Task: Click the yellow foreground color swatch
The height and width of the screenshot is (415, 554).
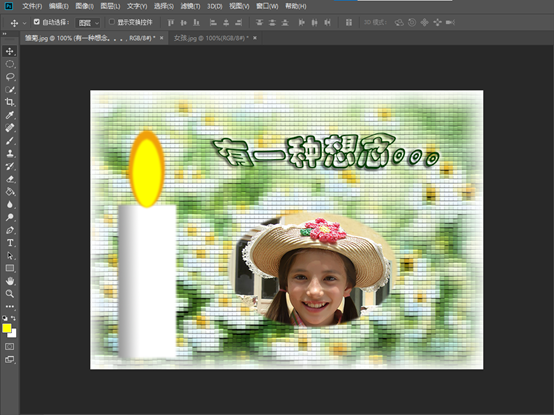Action: click(6, 328)
